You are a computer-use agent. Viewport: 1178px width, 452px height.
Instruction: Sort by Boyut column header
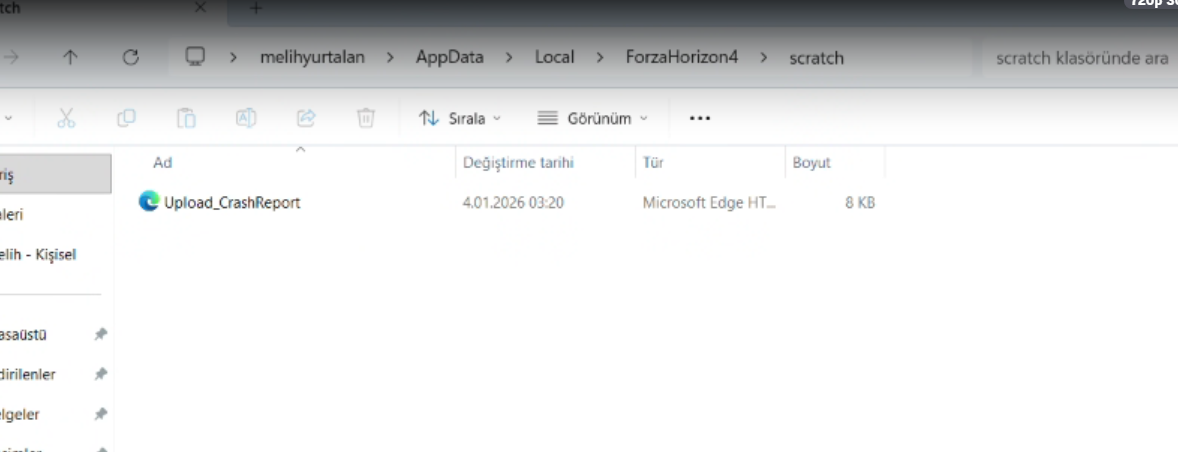812,163
